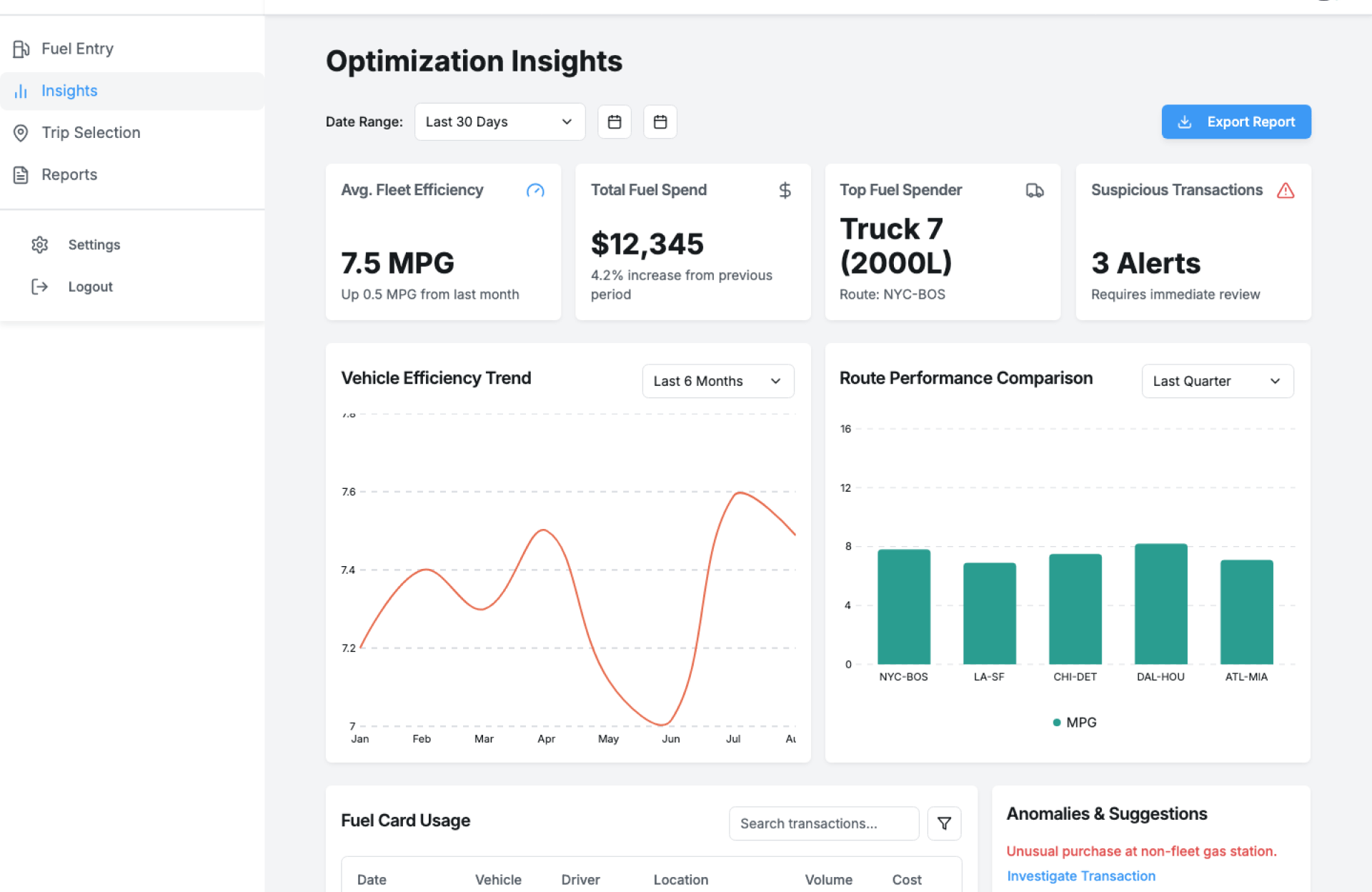Image resolution: width=1372 pixels, height=892 pixels.
Task: Toggle the MPG legend marker in route chart
Action: coord(1057,723)
